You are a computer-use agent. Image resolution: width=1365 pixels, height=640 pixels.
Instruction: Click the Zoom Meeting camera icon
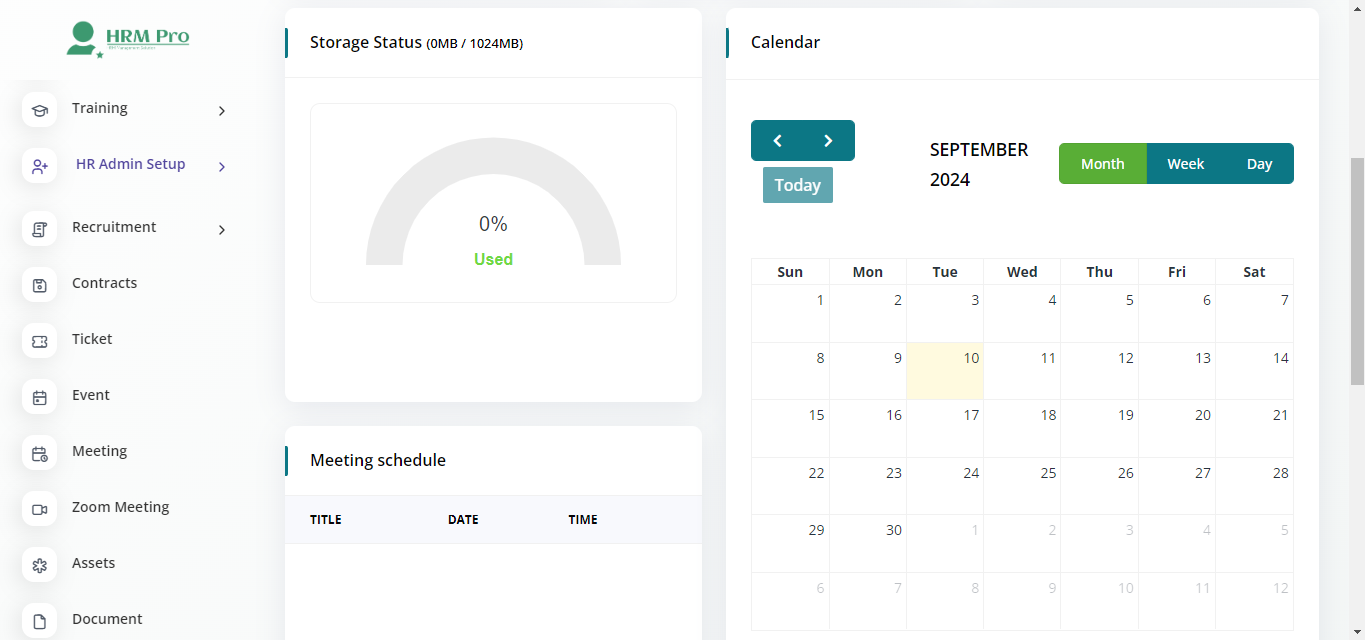click(x=40, y=509)
